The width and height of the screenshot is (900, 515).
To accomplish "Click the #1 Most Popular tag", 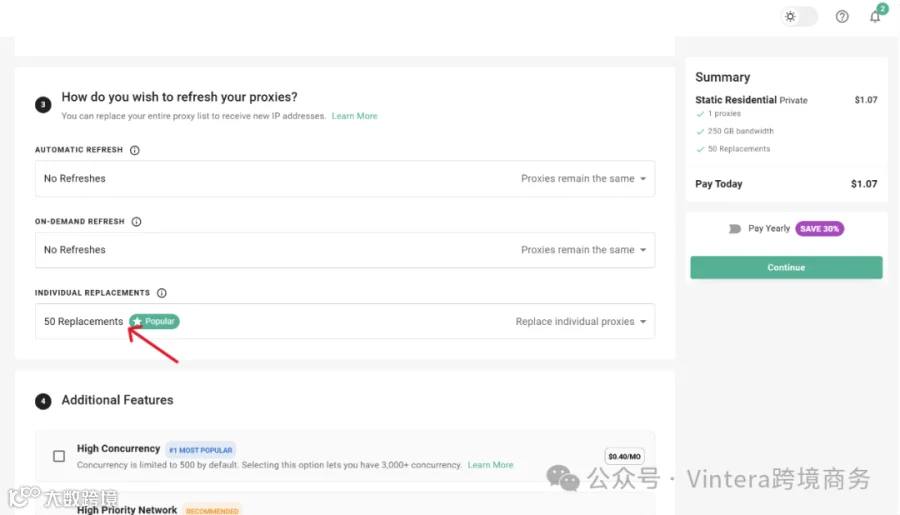I will [x=200, y=450].
